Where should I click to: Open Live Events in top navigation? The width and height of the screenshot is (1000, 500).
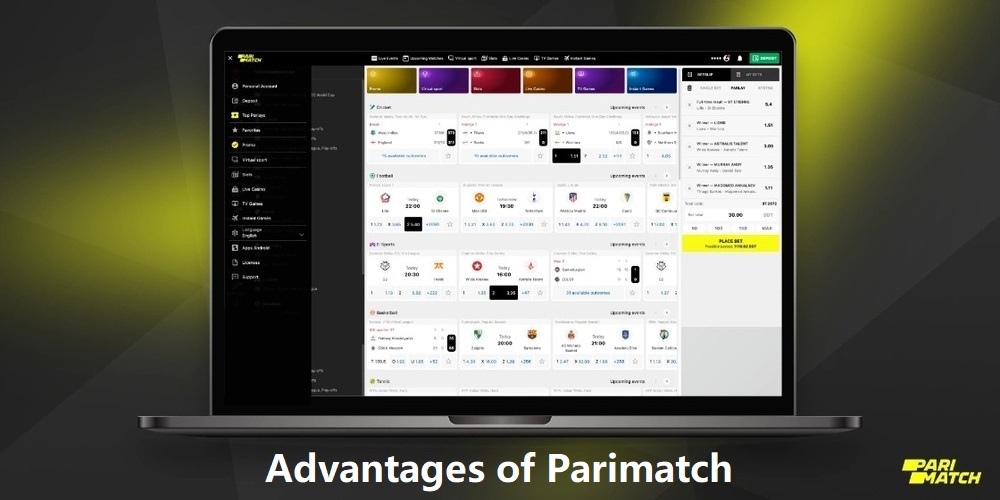click(x=385, y=58)
